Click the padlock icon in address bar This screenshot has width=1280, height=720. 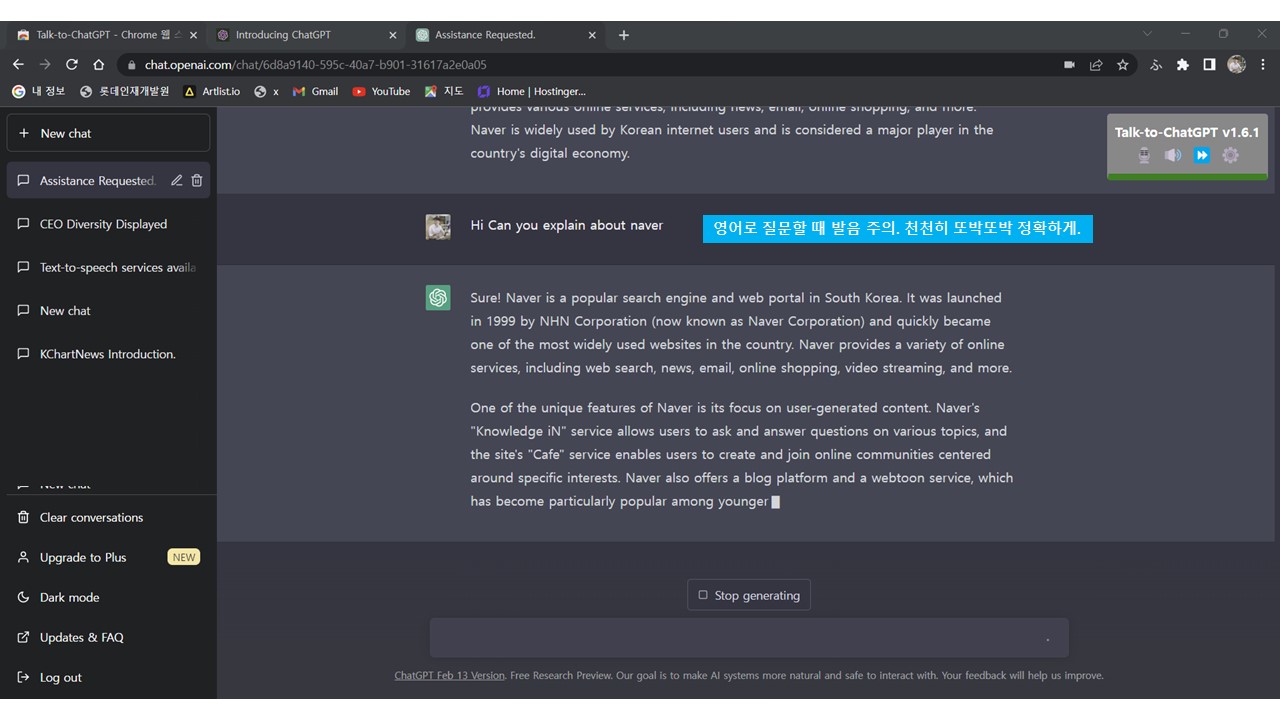coord(131,65)
